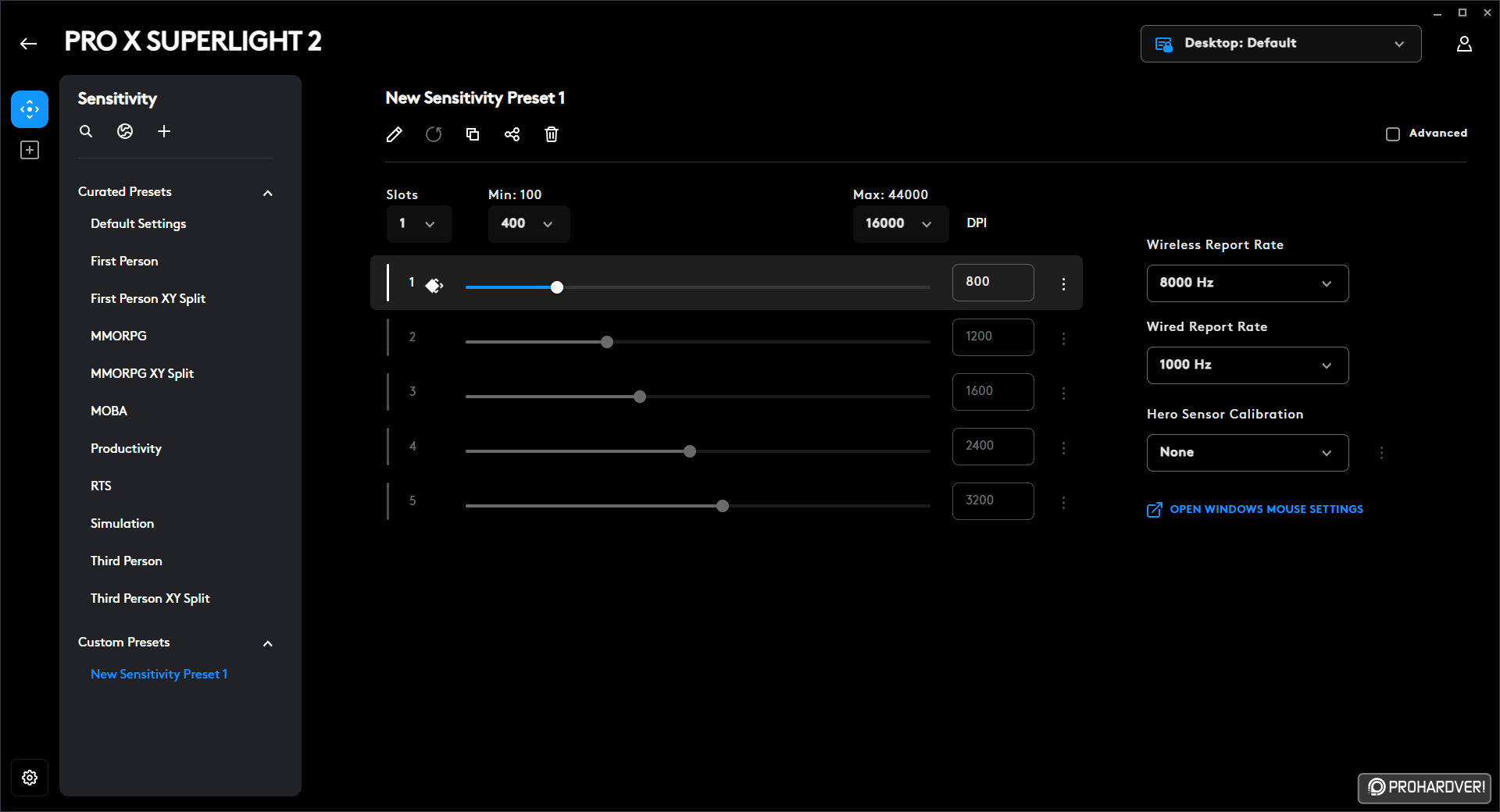Viewport: 1500px width, 812px height.
Task: Open the maximum DPI 16000 dropdown
Action: 901,224
